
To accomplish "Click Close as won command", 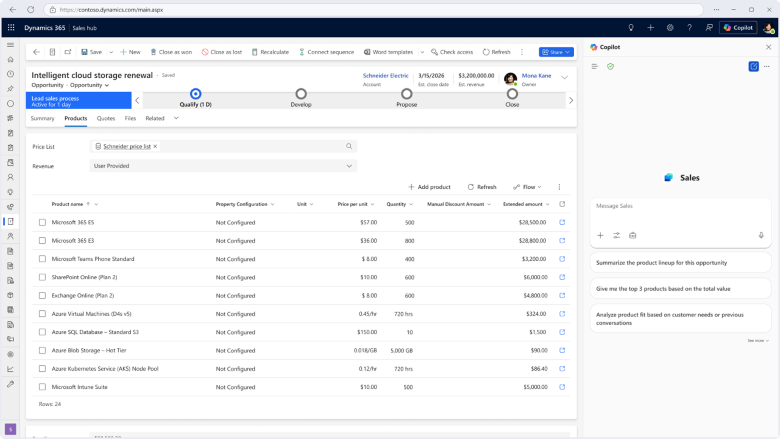I will [x=171, y=52].
